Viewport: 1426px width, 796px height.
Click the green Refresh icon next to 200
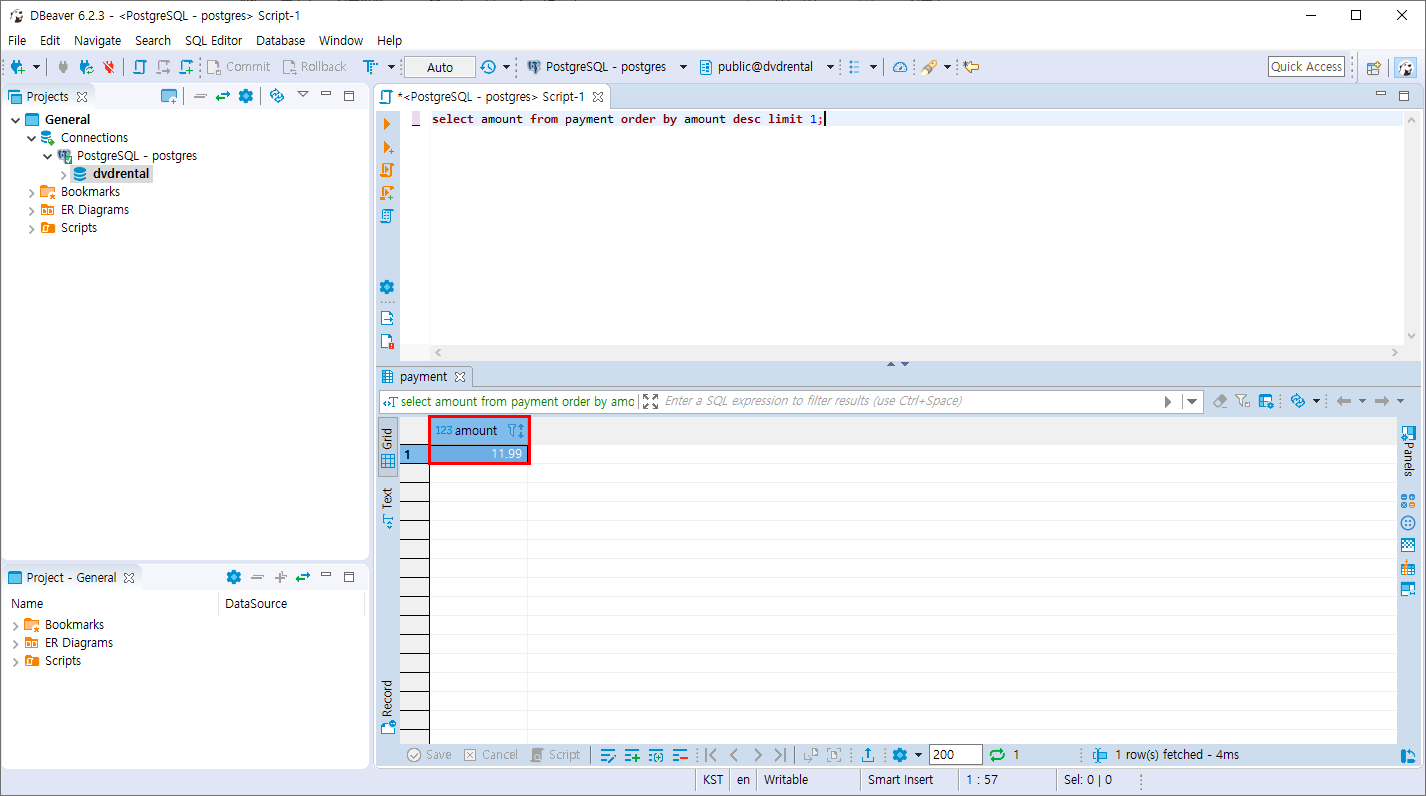point(997,755)
